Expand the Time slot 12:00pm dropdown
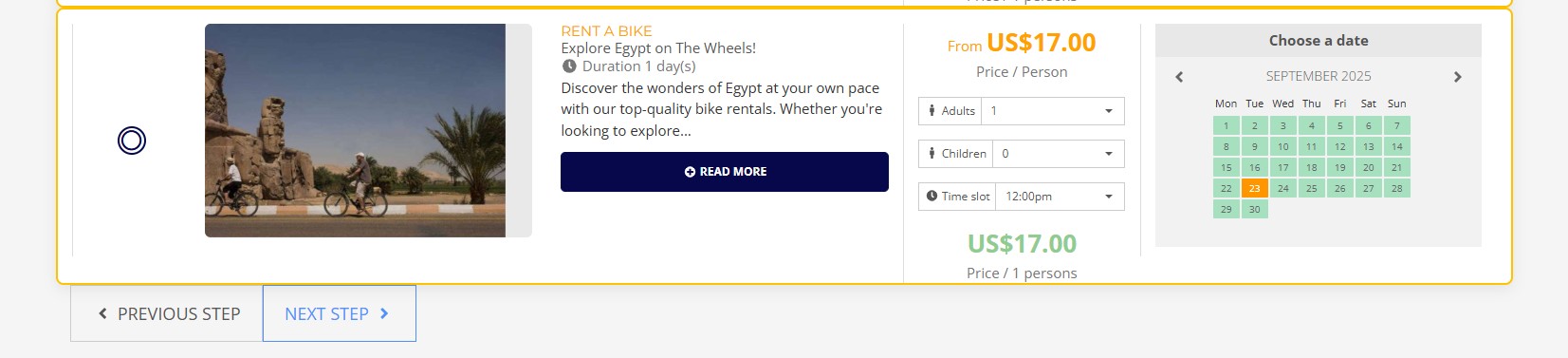Viewport: 1568px width, 358px height. pos(1061,197)
